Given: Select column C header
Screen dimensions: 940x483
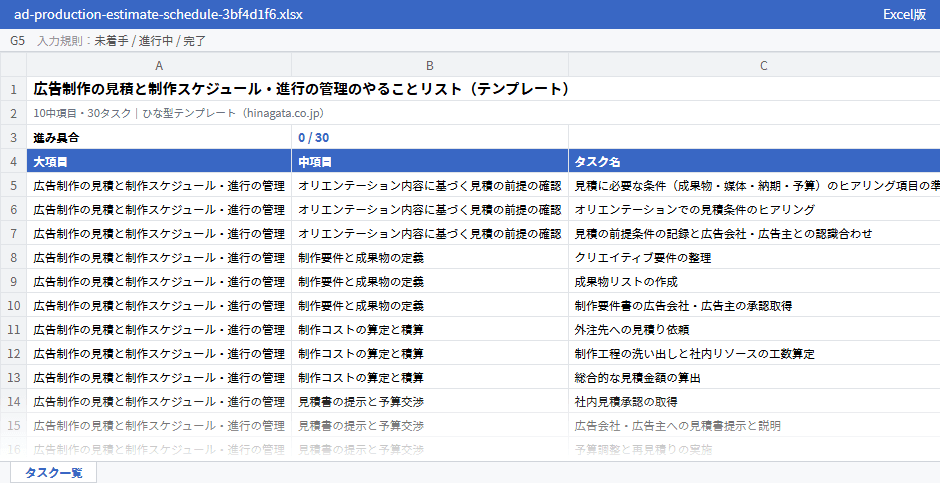Looking at the screenshot, I should tap(754, 65).
